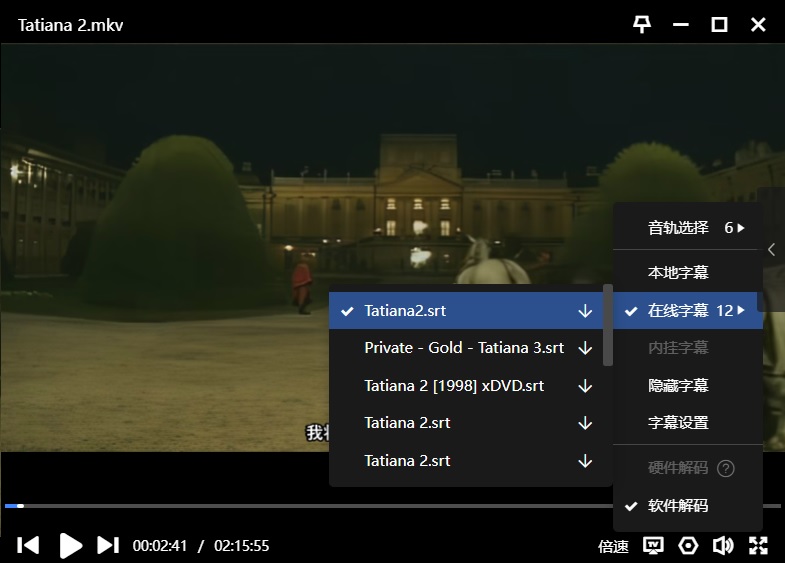Open 字幕设置 subtitle settings
This screenshot has width=785, height=563.
pos(678,423)
